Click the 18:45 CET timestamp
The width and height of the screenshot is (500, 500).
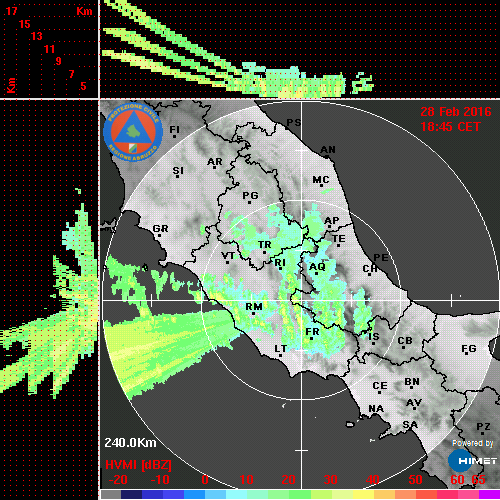pos(450,127)
